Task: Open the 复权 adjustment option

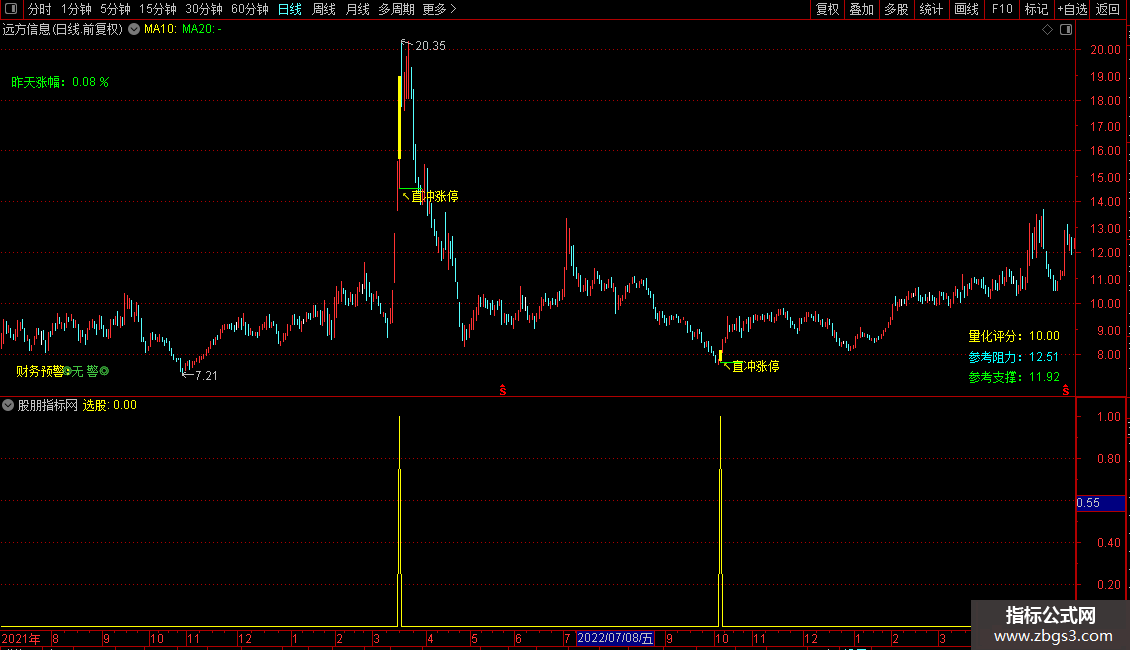Action: pos(827,9)
